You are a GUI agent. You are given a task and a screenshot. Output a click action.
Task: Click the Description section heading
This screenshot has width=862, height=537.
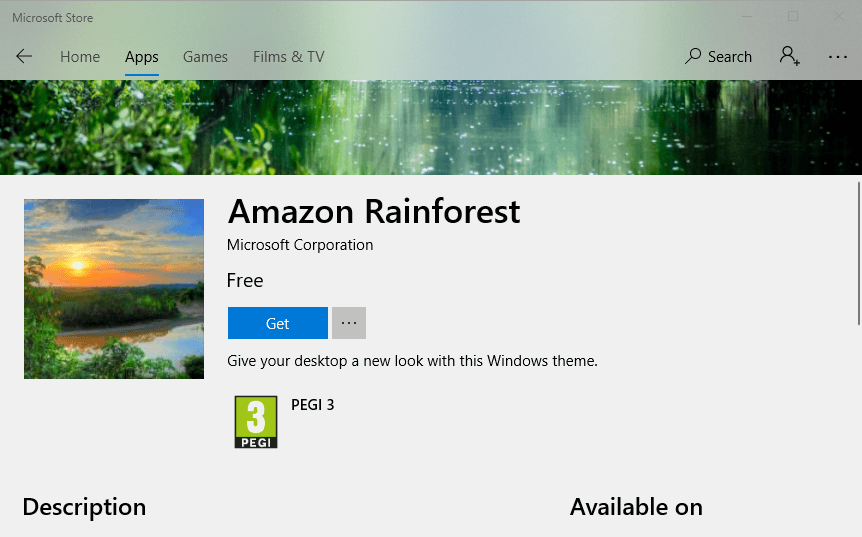click(x=84, y=507)
